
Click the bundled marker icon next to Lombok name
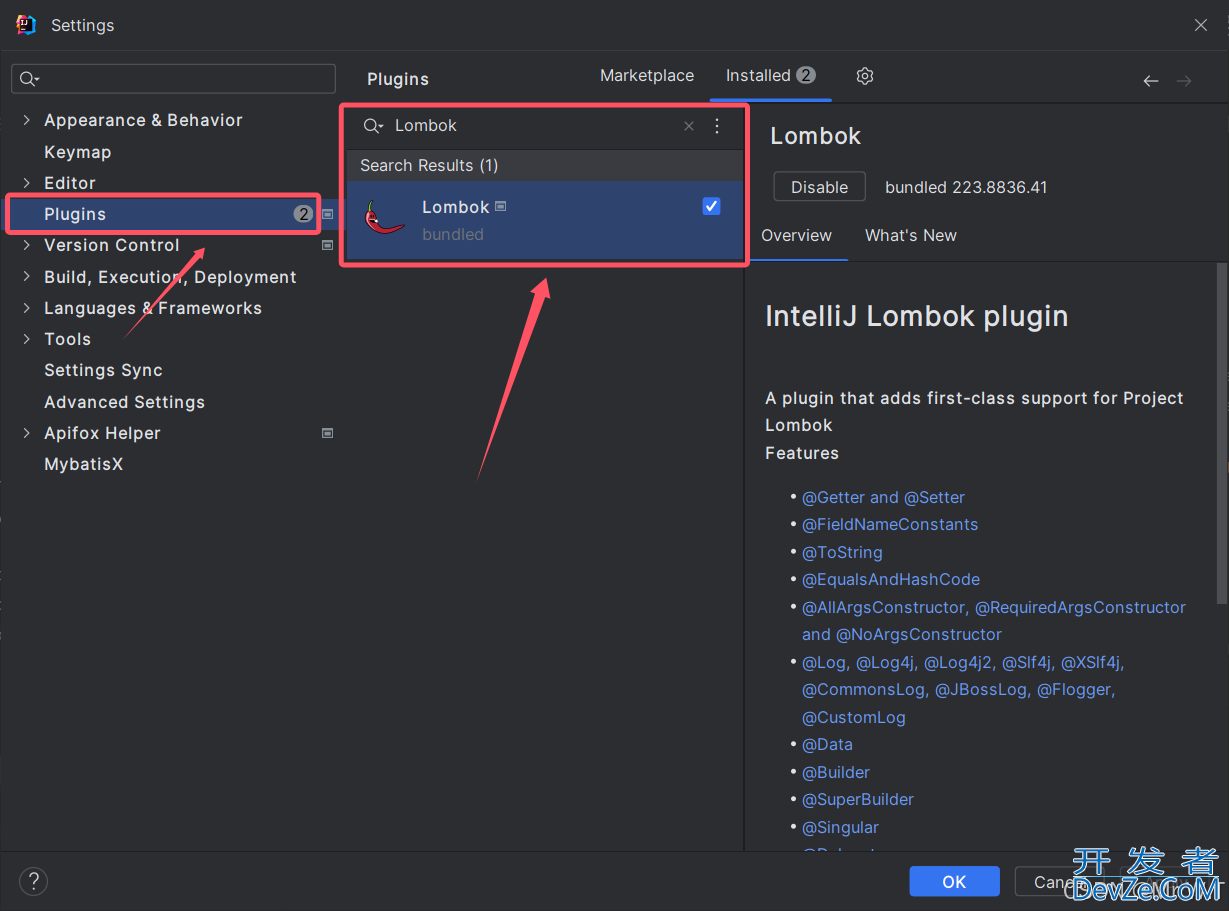click(501, 206)
